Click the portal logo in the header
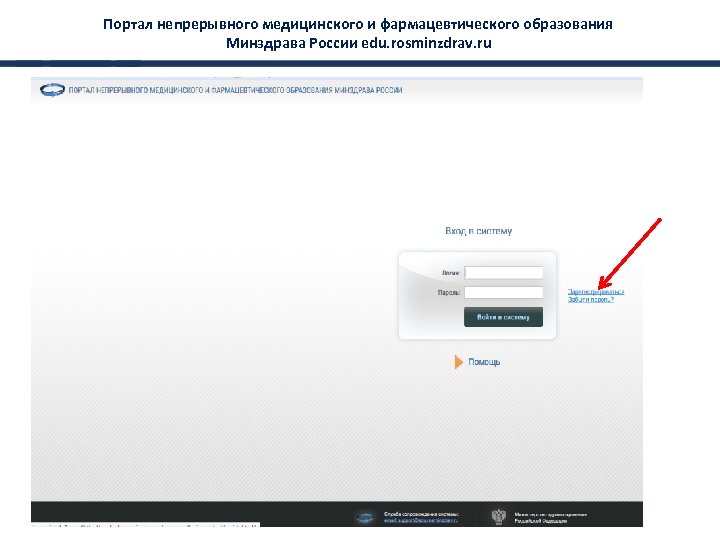Screen dimensions: 720x540 click(x=52, y=90)
